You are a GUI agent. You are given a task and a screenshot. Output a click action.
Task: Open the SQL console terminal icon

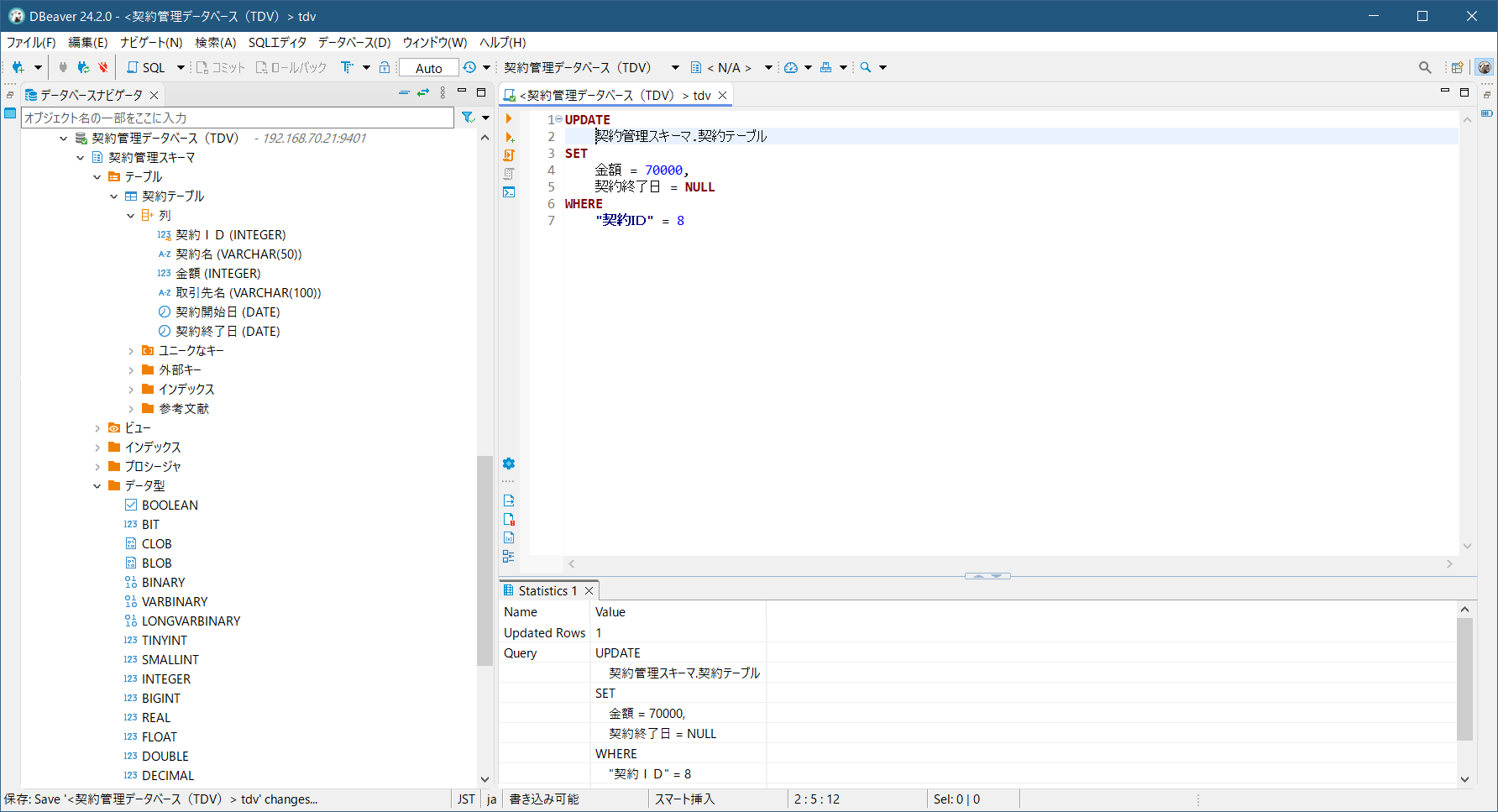pyautogui.click(x=509, y=192)
